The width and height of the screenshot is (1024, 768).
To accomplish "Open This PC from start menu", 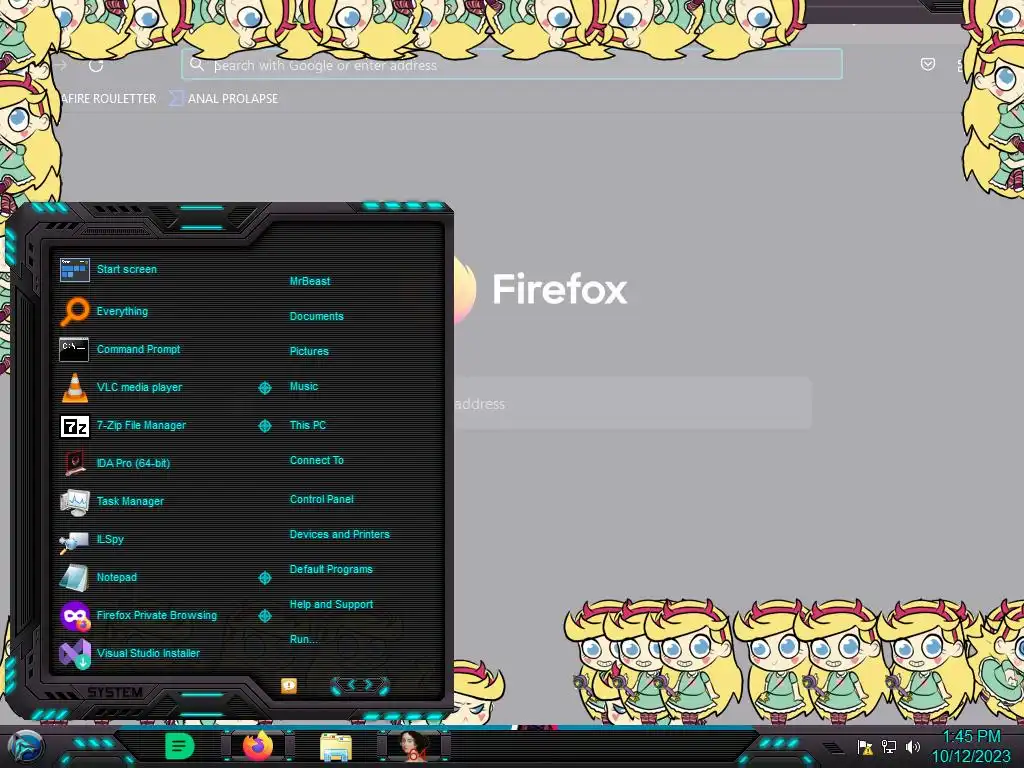I will (308, 425).
